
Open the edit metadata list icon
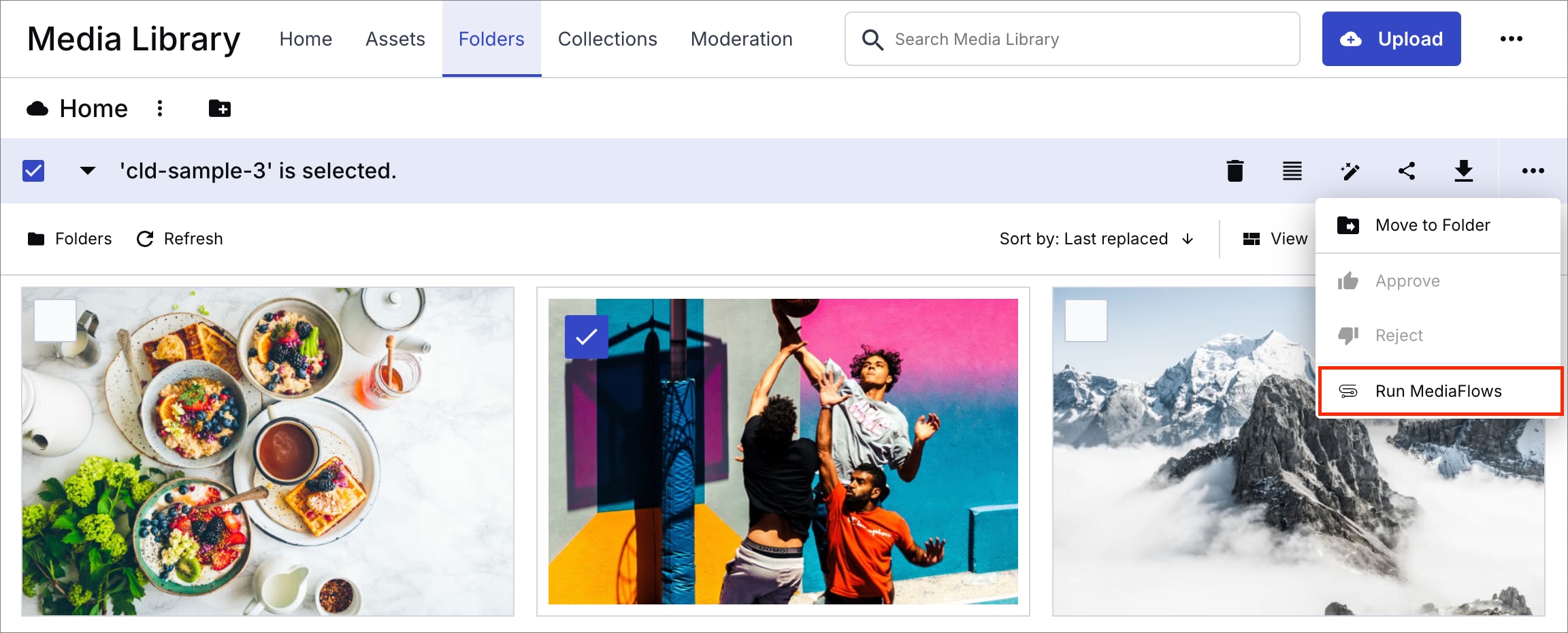(x=1292, y=171)
